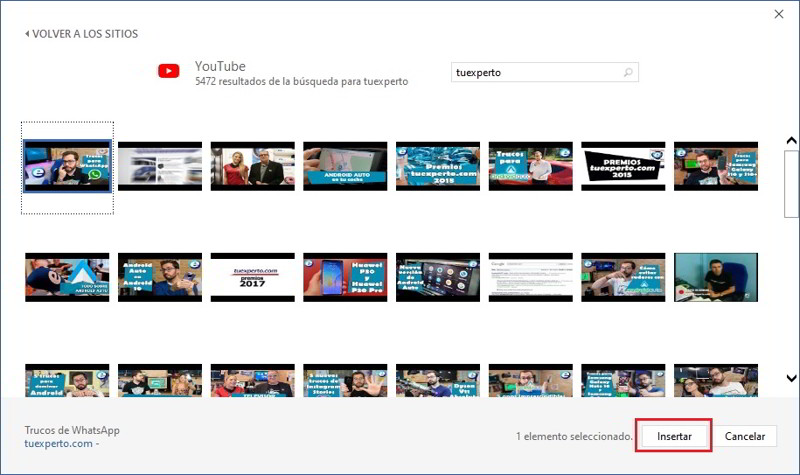Screen dimensions: 800x475
Task: Choose the Nueva versión de Android Auto thumbnail
Action: click(438, 277)
